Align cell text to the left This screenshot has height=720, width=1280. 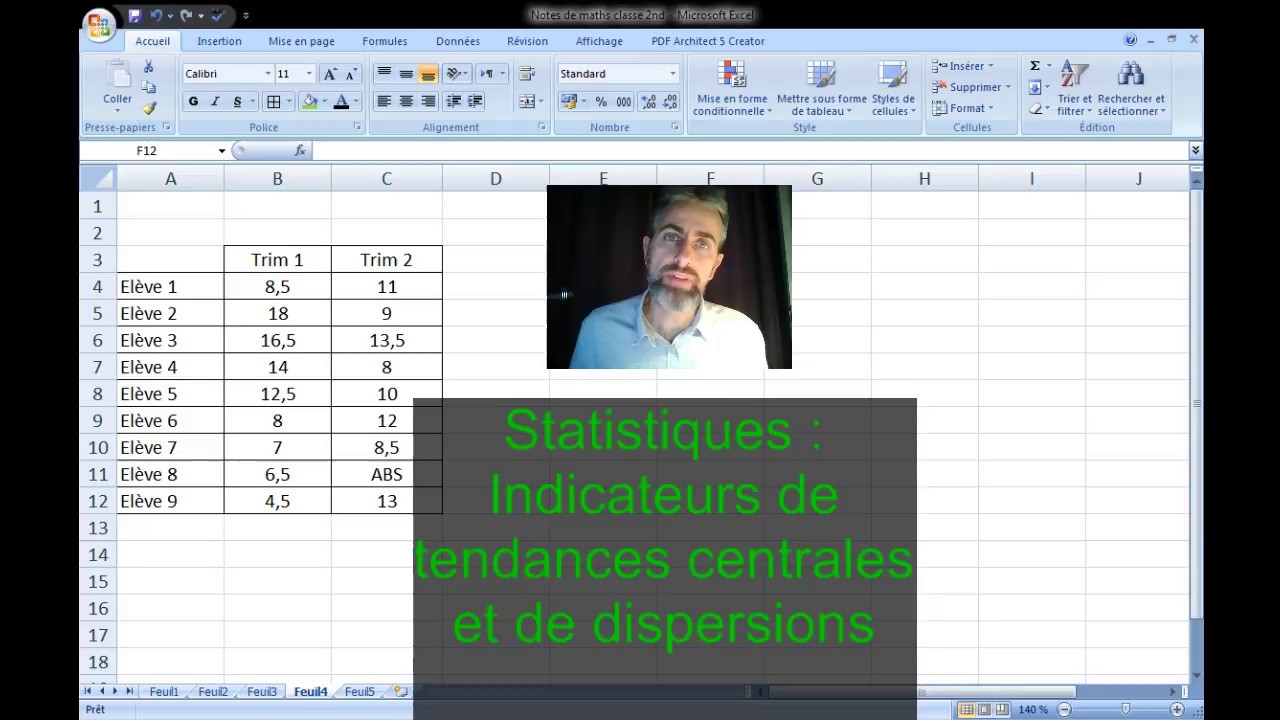tap(384, 101)
